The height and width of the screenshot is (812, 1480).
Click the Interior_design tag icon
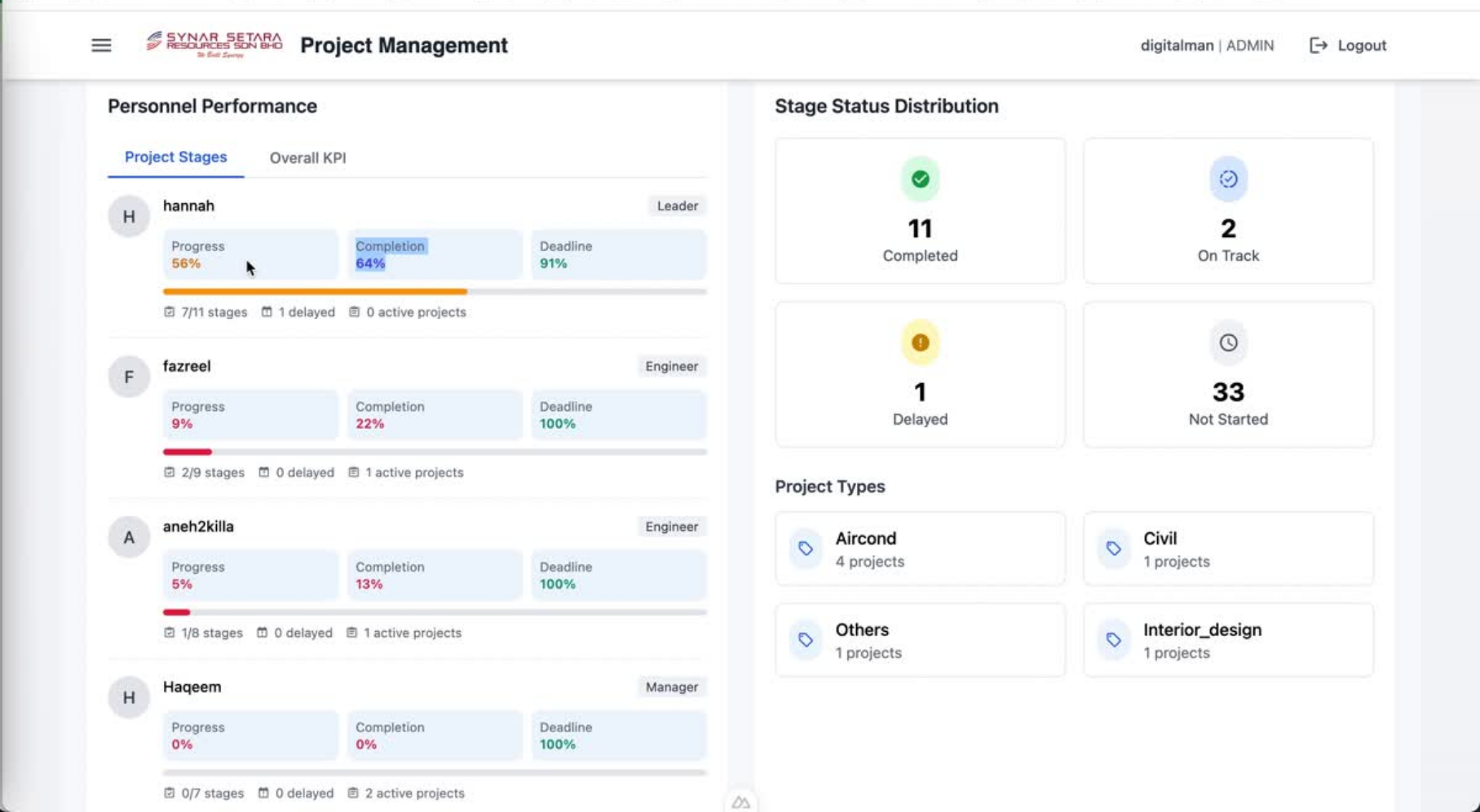(x=1113, y=640)
